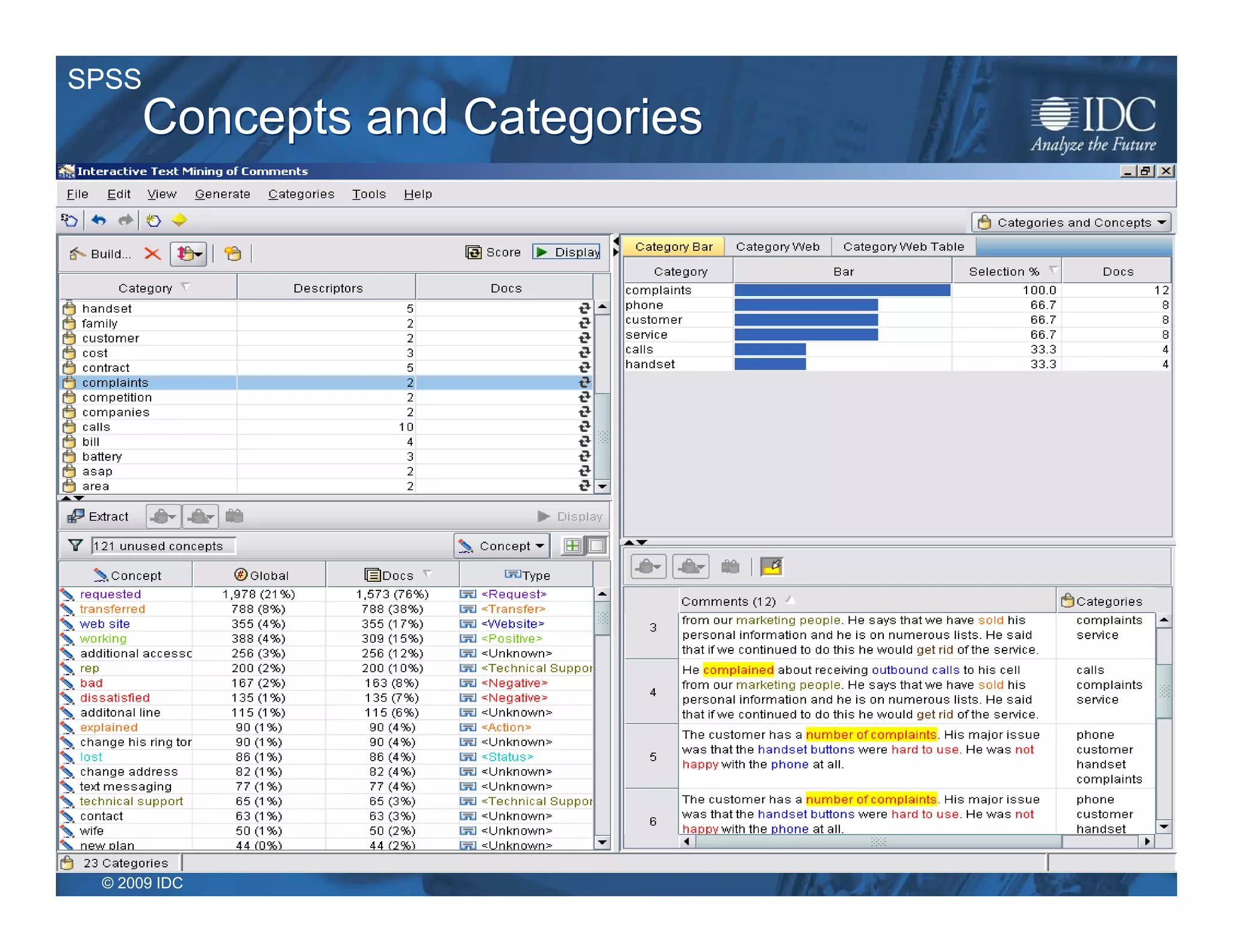Click the sort arrow beside the Category column header
1233x952 pixels.
pyautogui.click(x=186, y=287)
